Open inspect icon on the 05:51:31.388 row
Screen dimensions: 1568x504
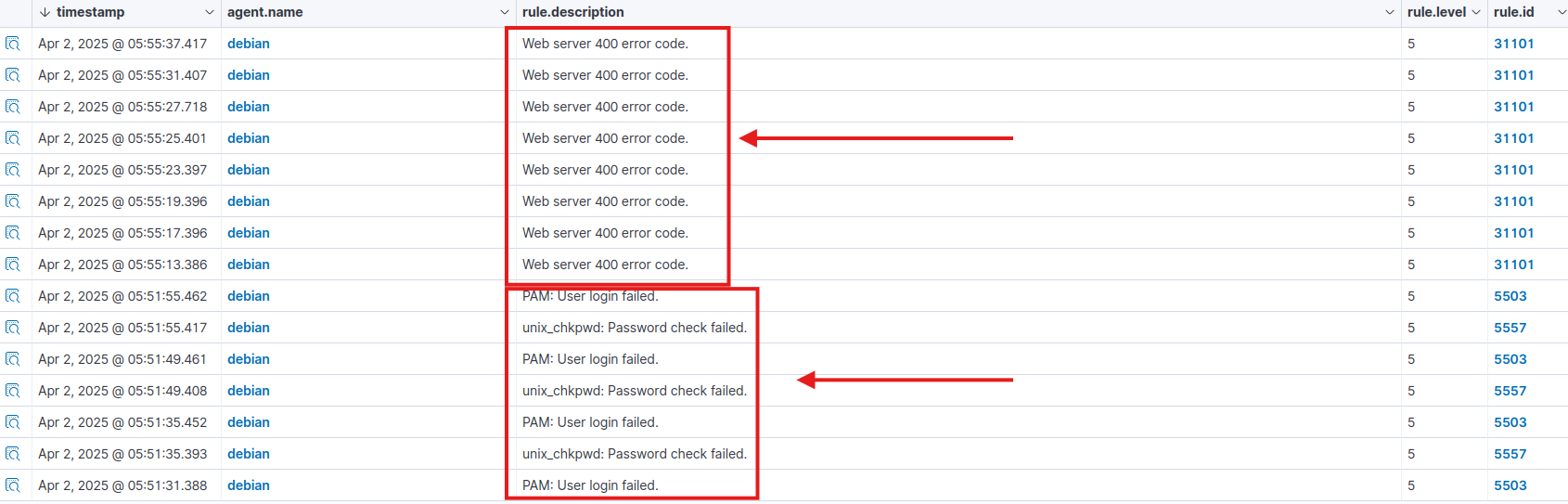click(x=13, y=485)
